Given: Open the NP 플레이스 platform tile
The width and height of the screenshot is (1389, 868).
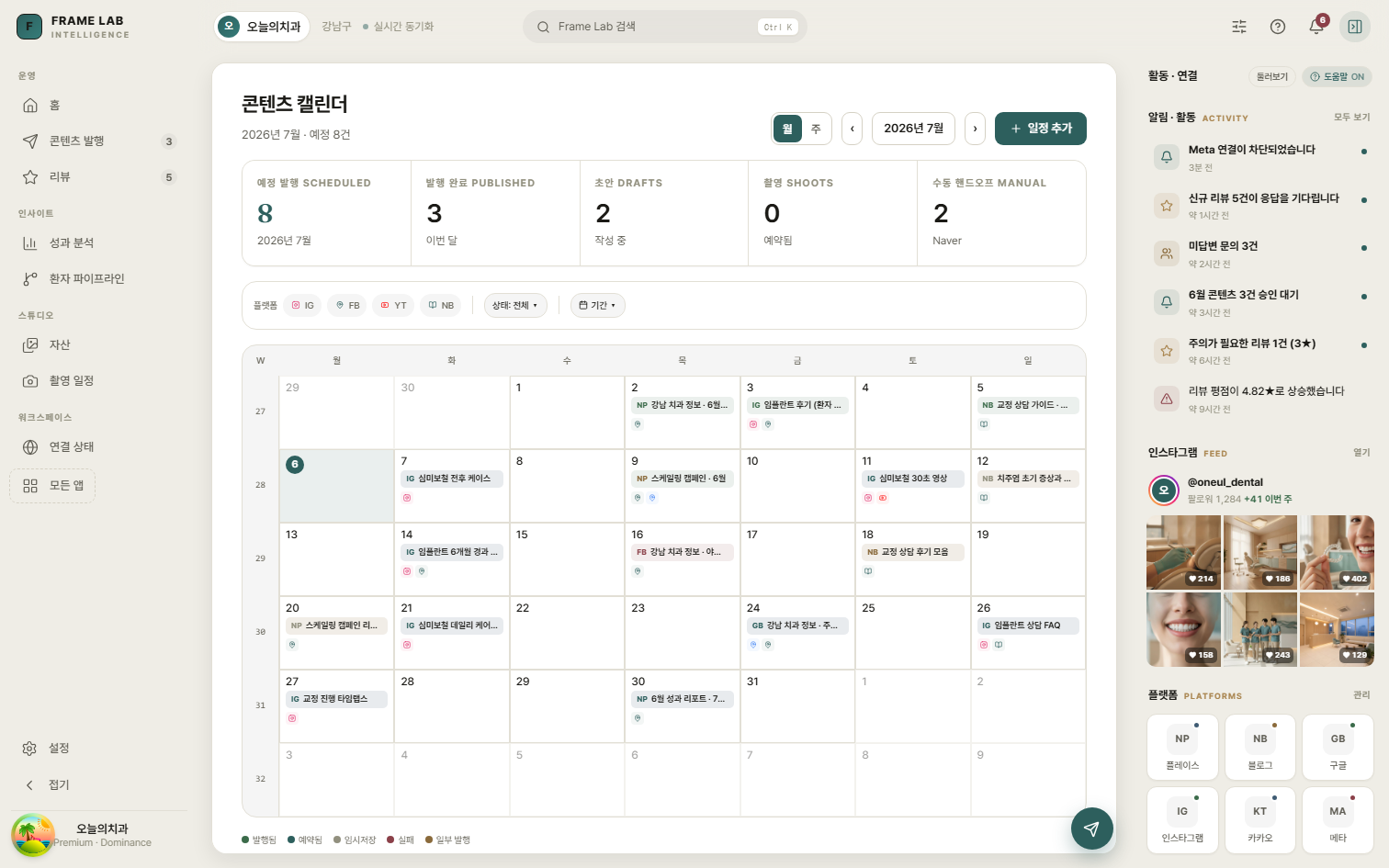Looking at the screenshot, I should (x=1182, y=747).
